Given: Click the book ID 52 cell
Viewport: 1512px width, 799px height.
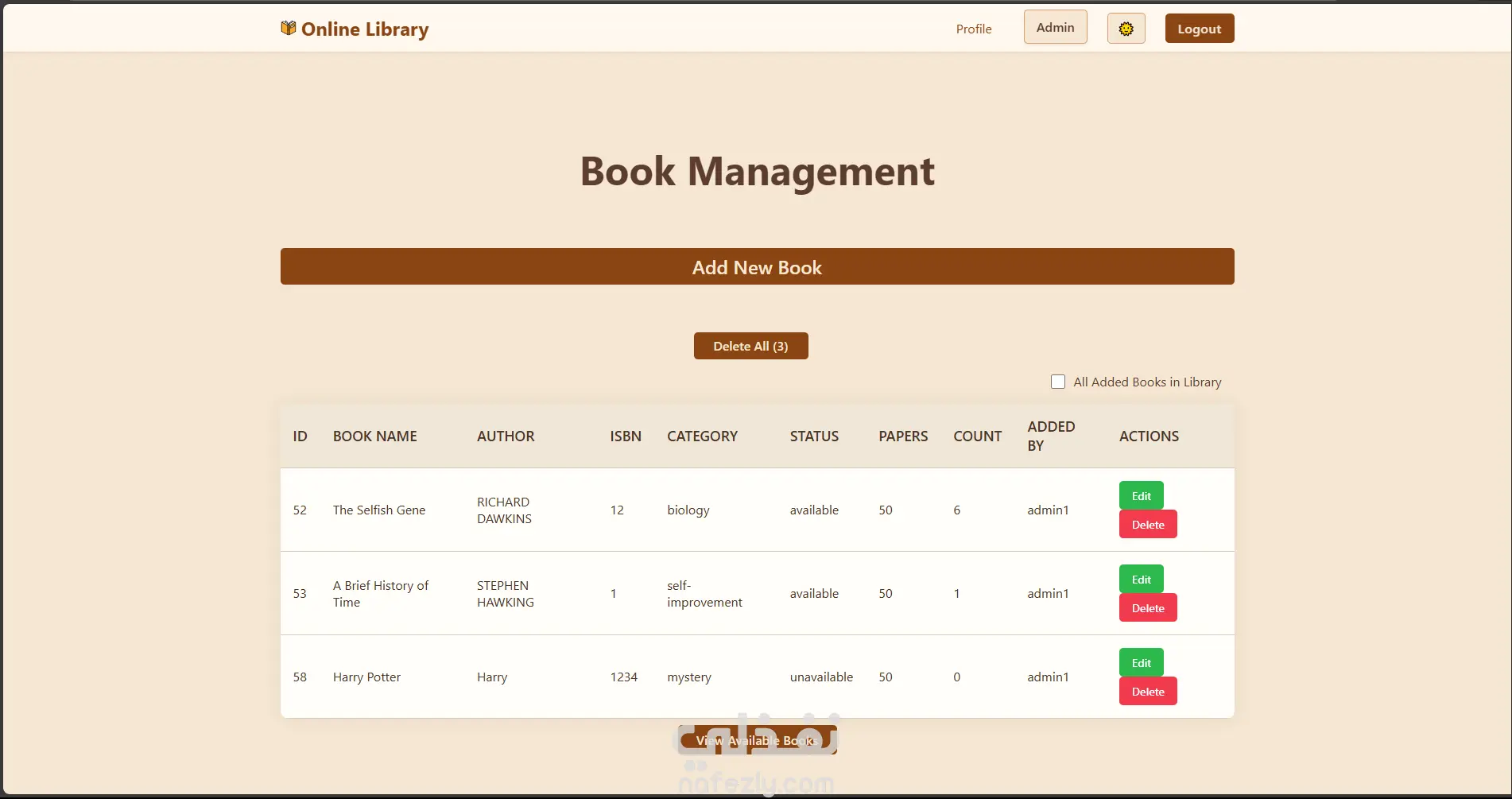Looking at the screenshot, I should click(x=300, y=510).
